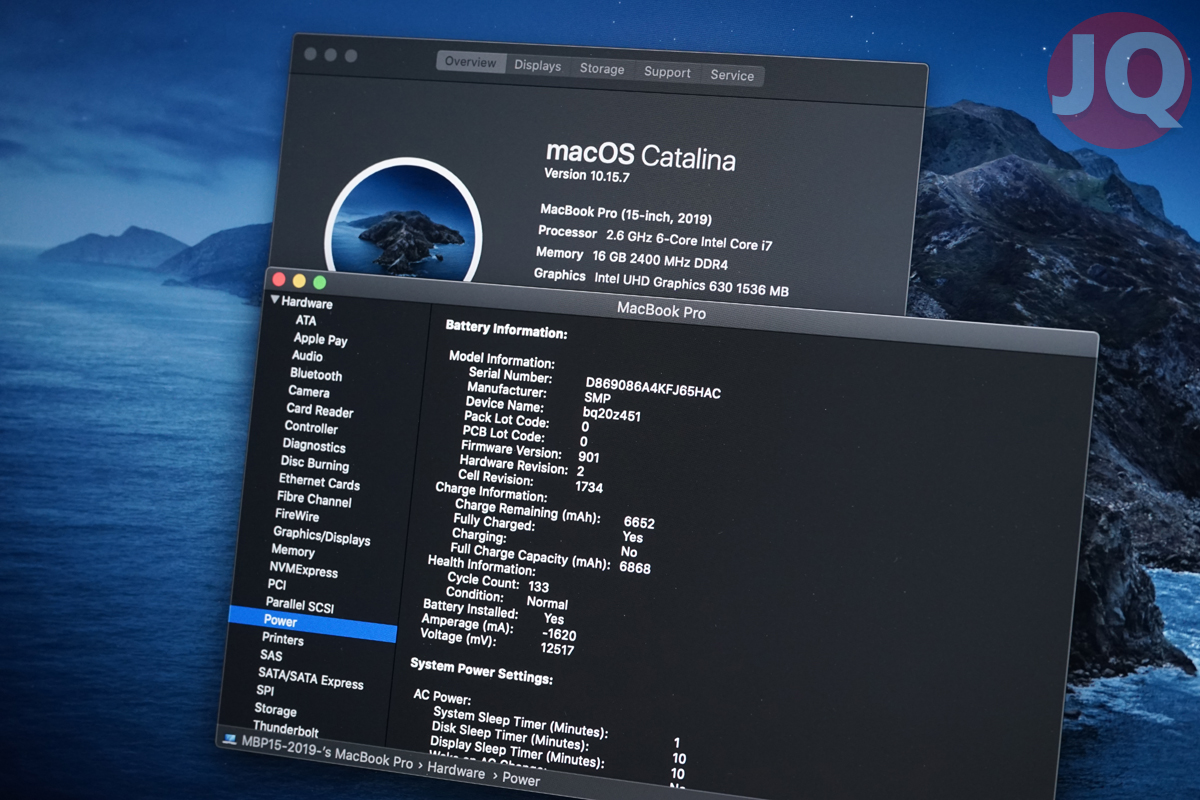Click the MacBook Pro window title
Screen dimensions: 1200x800
point(661,311)
